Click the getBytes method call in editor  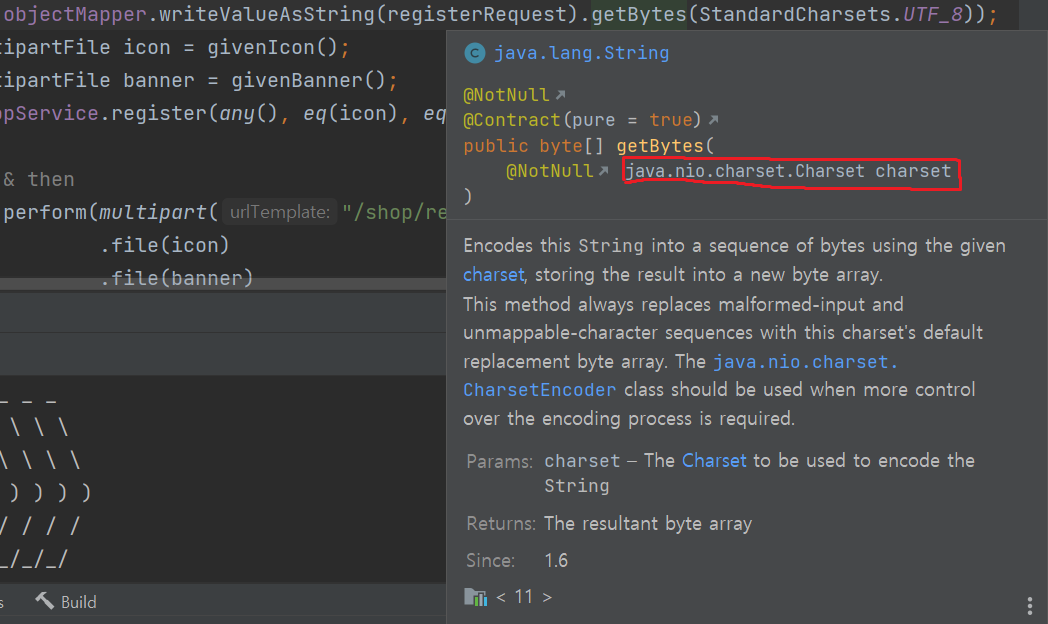639,14
